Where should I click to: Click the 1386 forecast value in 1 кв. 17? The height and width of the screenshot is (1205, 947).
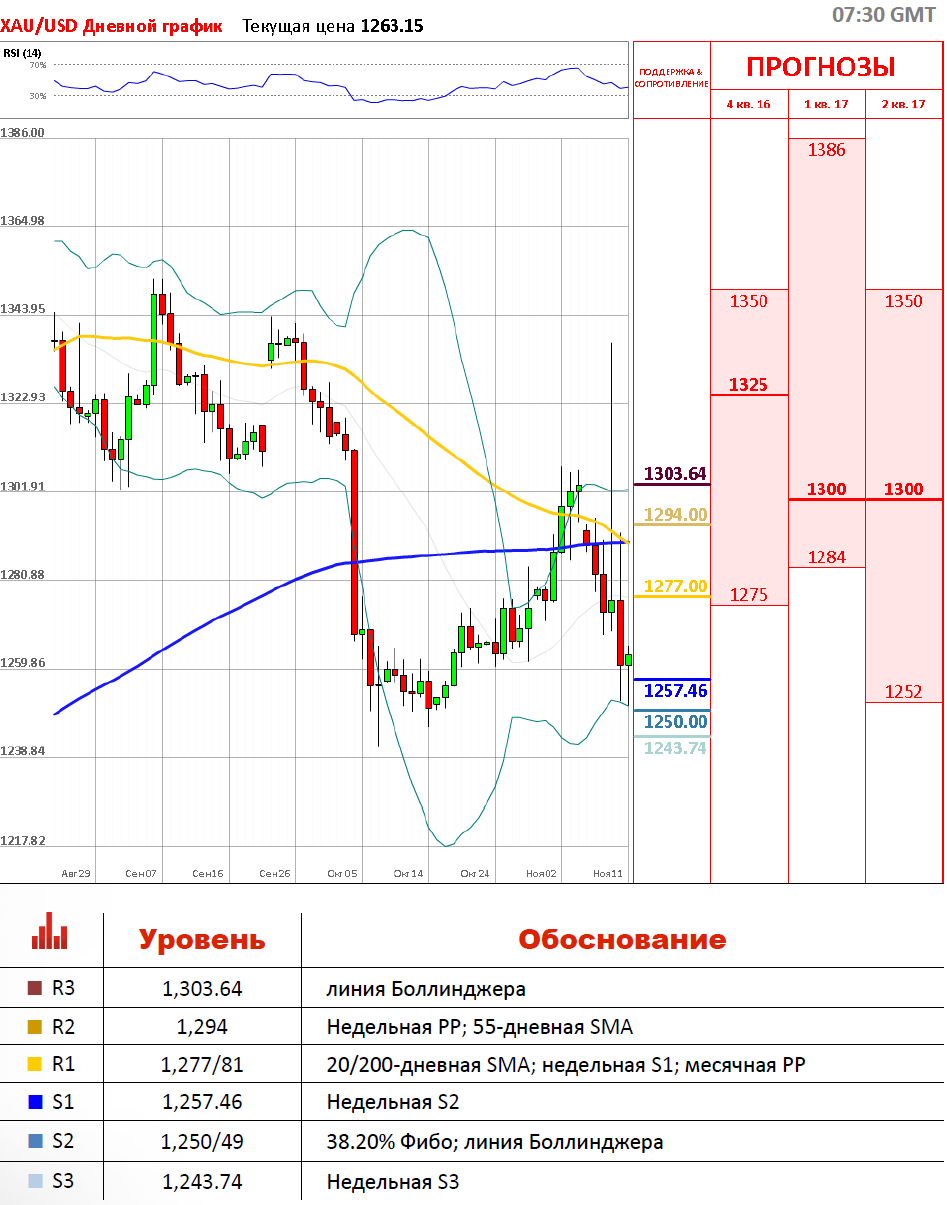827,150
